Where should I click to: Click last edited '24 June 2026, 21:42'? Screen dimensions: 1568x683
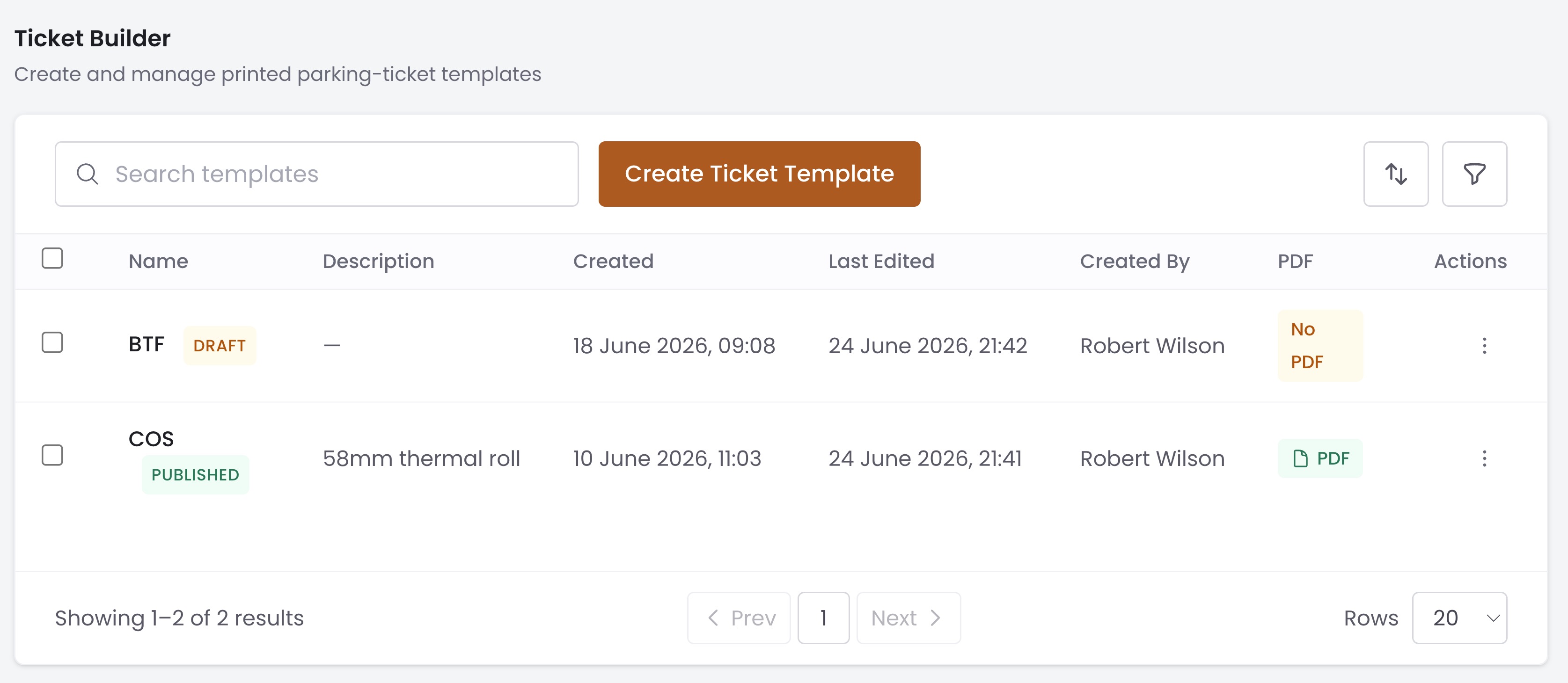[927, 345]
